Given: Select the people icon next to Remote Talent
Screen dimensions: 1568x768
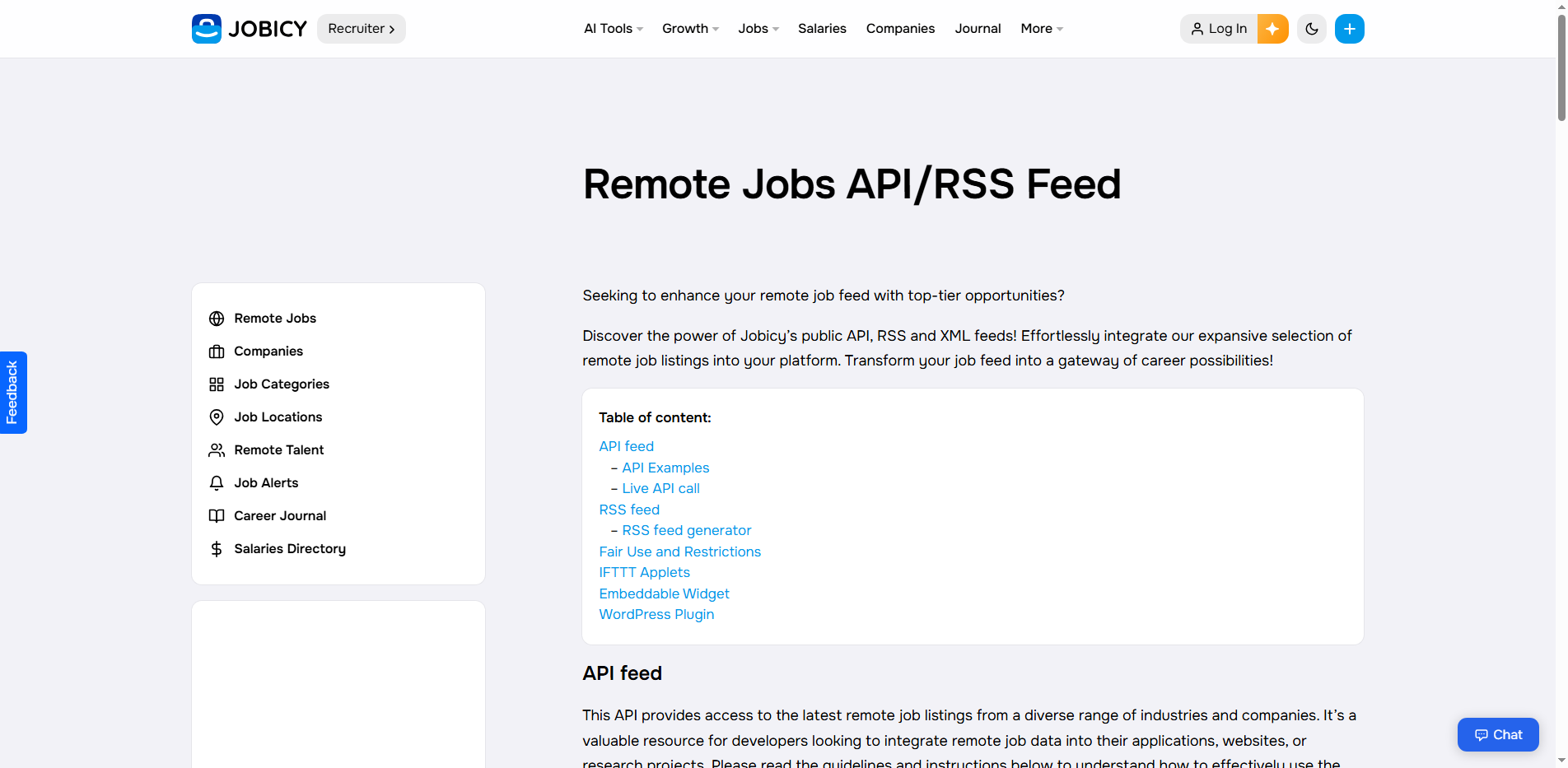Looking at the screenshot, I should pyautogui.click(x=217, y=449).
